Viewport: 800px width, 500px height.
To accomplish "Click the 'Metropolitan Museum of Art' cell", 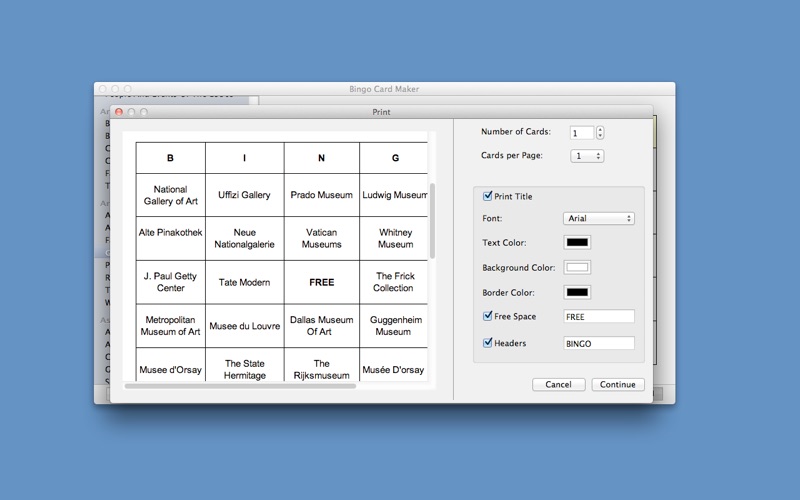I will point(171,326).
